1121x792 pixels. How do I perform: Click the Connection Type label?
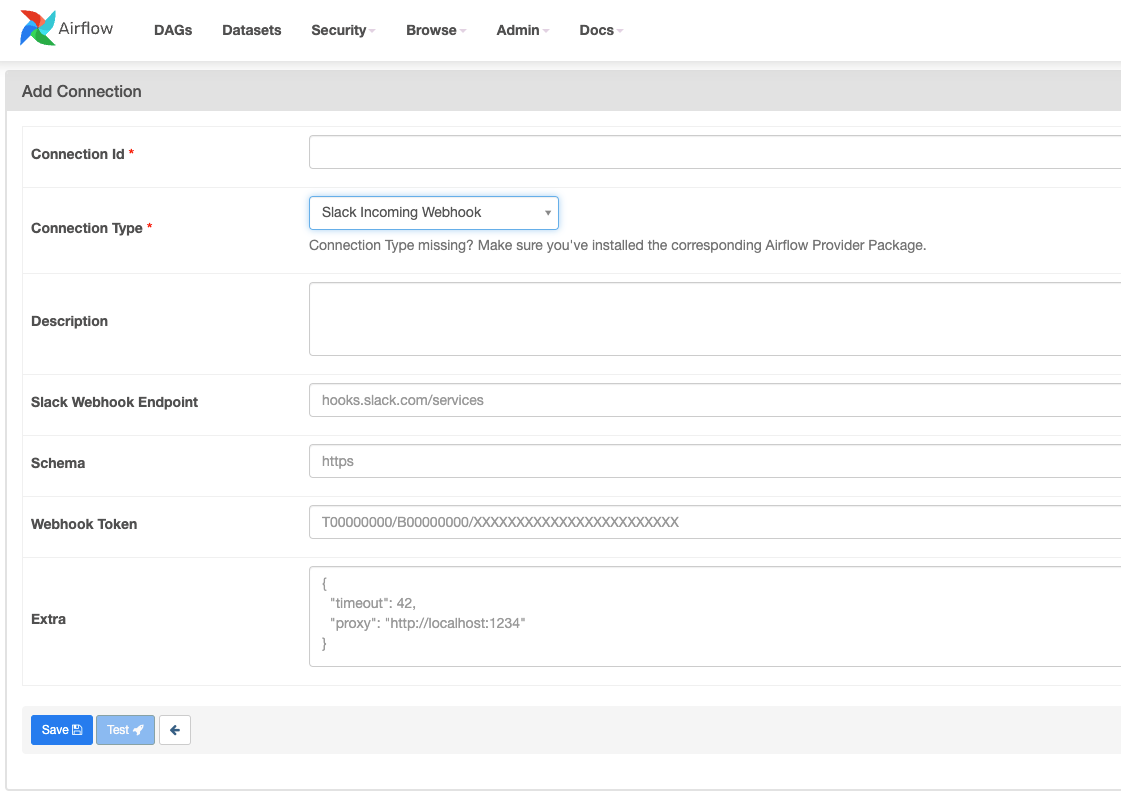(x=87, y=228)
